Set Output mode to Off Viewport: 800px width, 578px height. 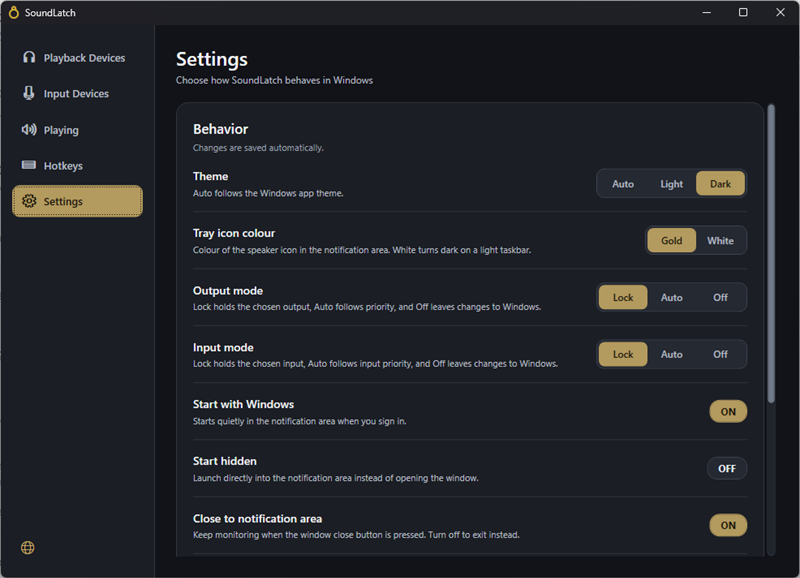(x=720, y=297)
